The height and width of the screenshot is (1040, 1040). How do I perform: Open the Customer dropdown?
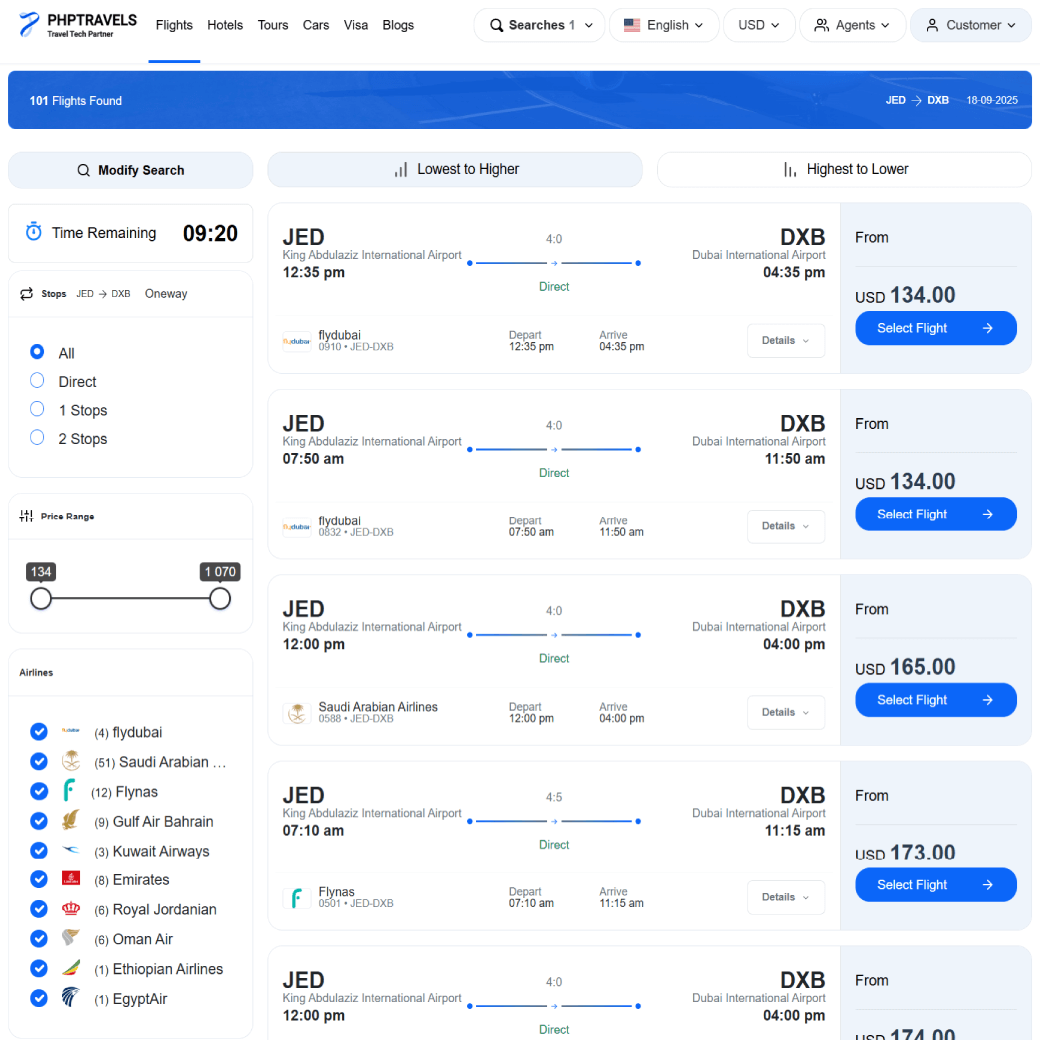click(x=970, y=25)
